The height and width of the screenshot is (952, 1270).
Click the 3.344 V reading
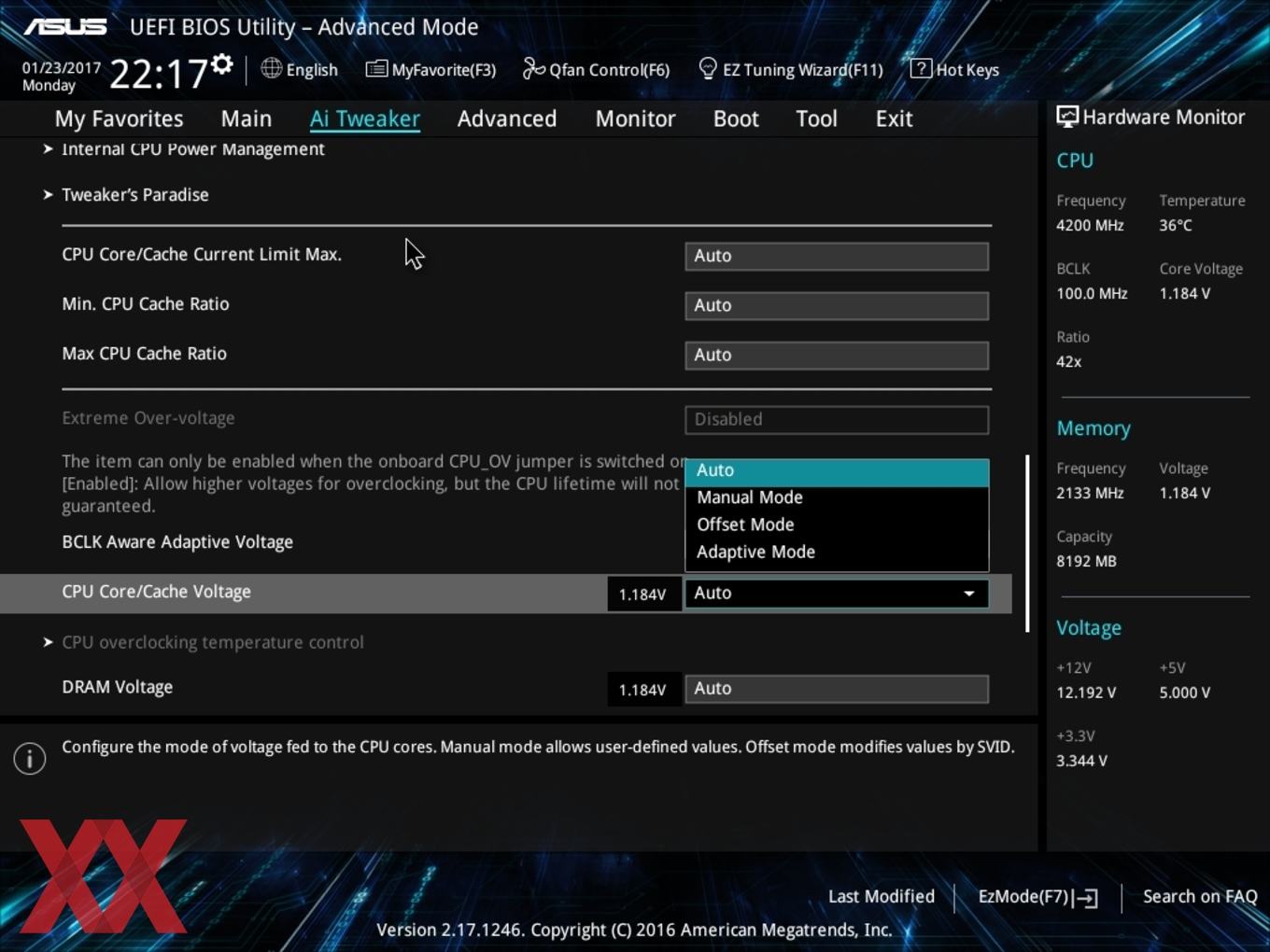pos(1081,761)
